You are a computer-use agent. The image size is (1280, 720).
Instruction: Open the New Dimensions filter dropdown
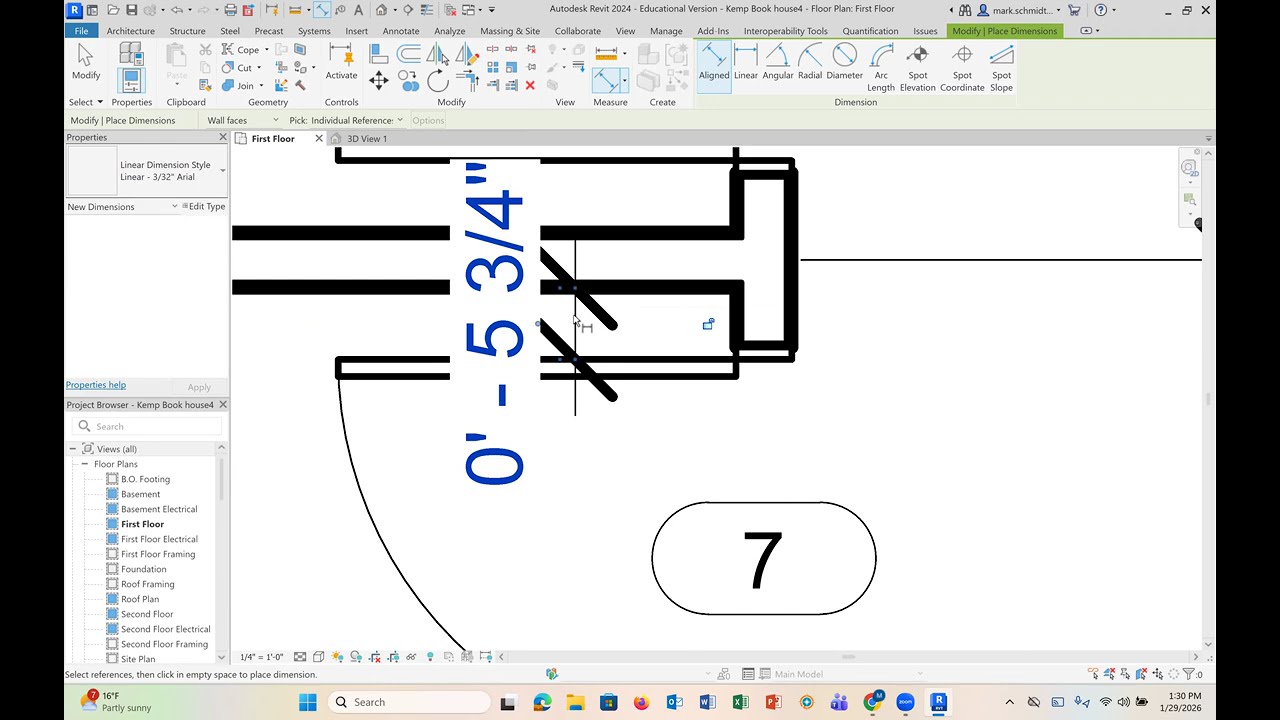[123, 207]
